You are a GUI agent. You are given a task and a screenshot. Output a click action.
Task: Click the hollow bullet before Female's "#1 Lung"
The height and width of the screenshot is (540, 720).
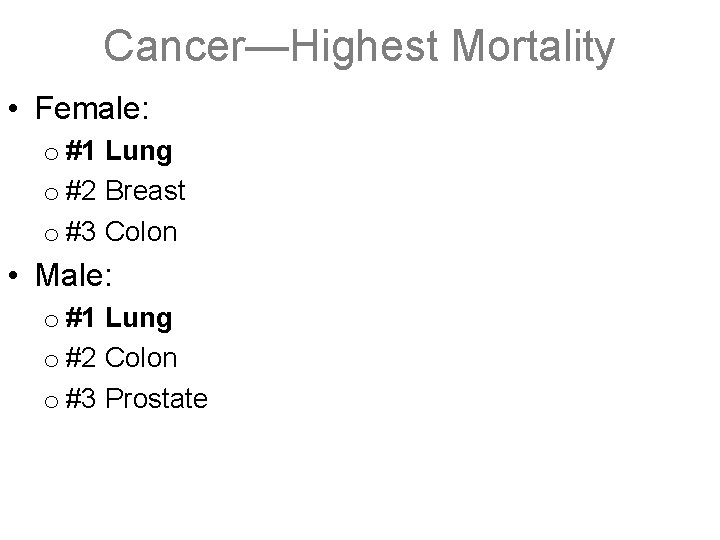[49, 153]
